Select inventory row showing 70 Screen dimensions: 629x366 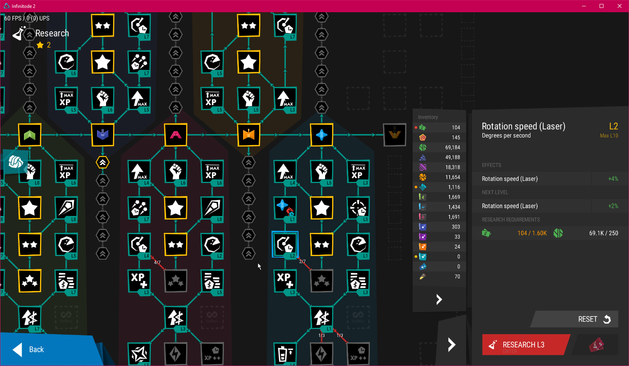pyautogui.click(x=439, y=277)
